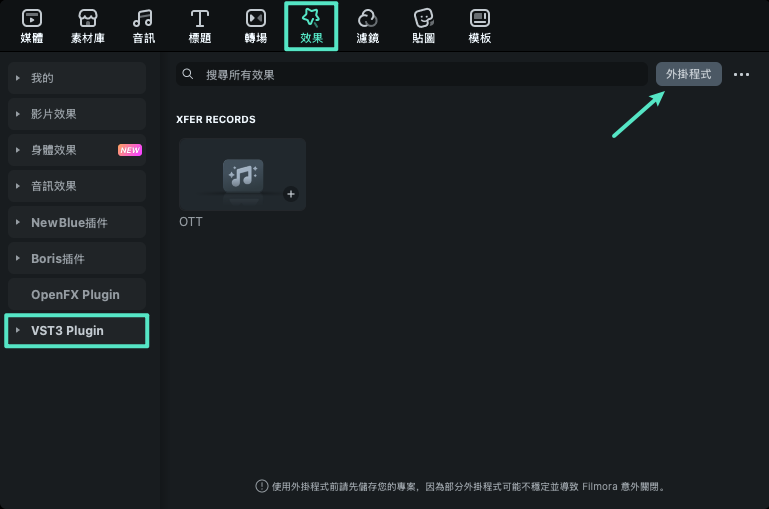Select the OTT effect thumbnail
Screen dimensions: 769x509
coord(242,175)
